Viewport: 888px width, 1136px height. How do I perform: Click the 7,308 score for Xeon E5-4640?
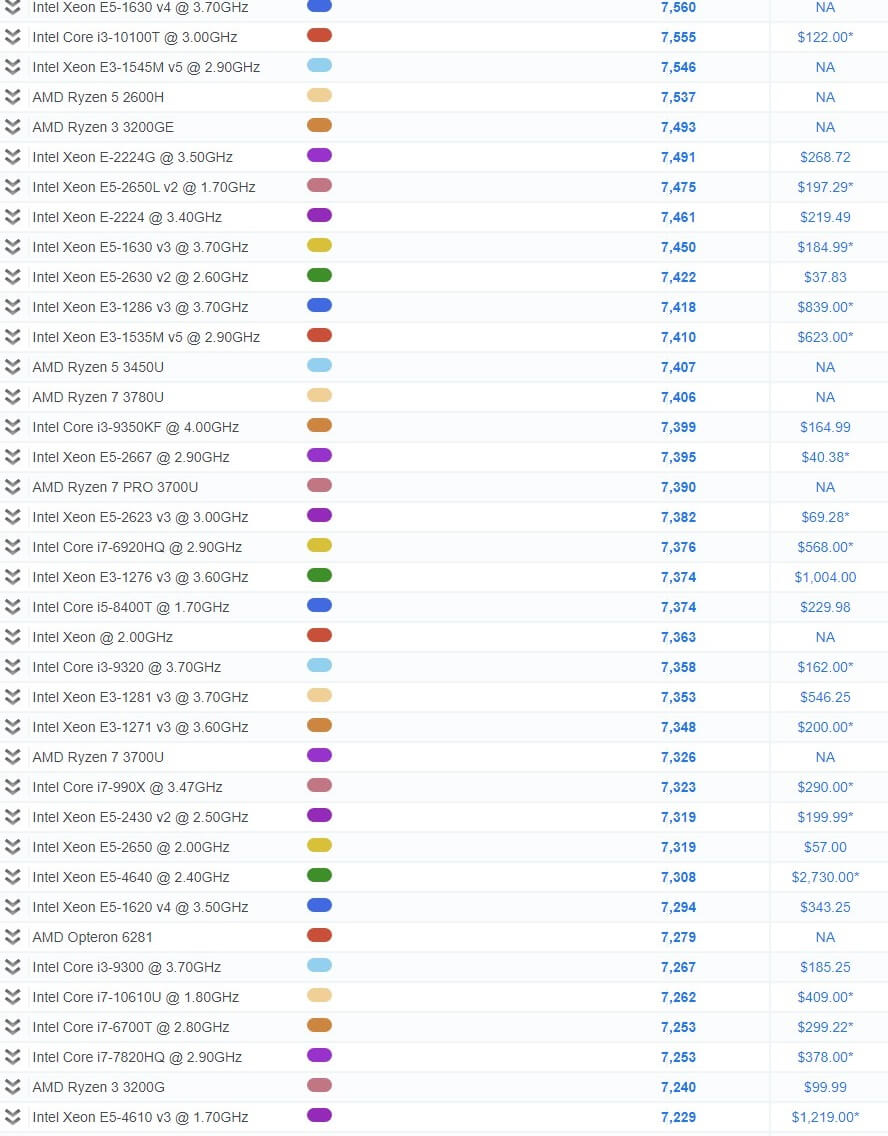pyautogui.click(x=678, y=877)
